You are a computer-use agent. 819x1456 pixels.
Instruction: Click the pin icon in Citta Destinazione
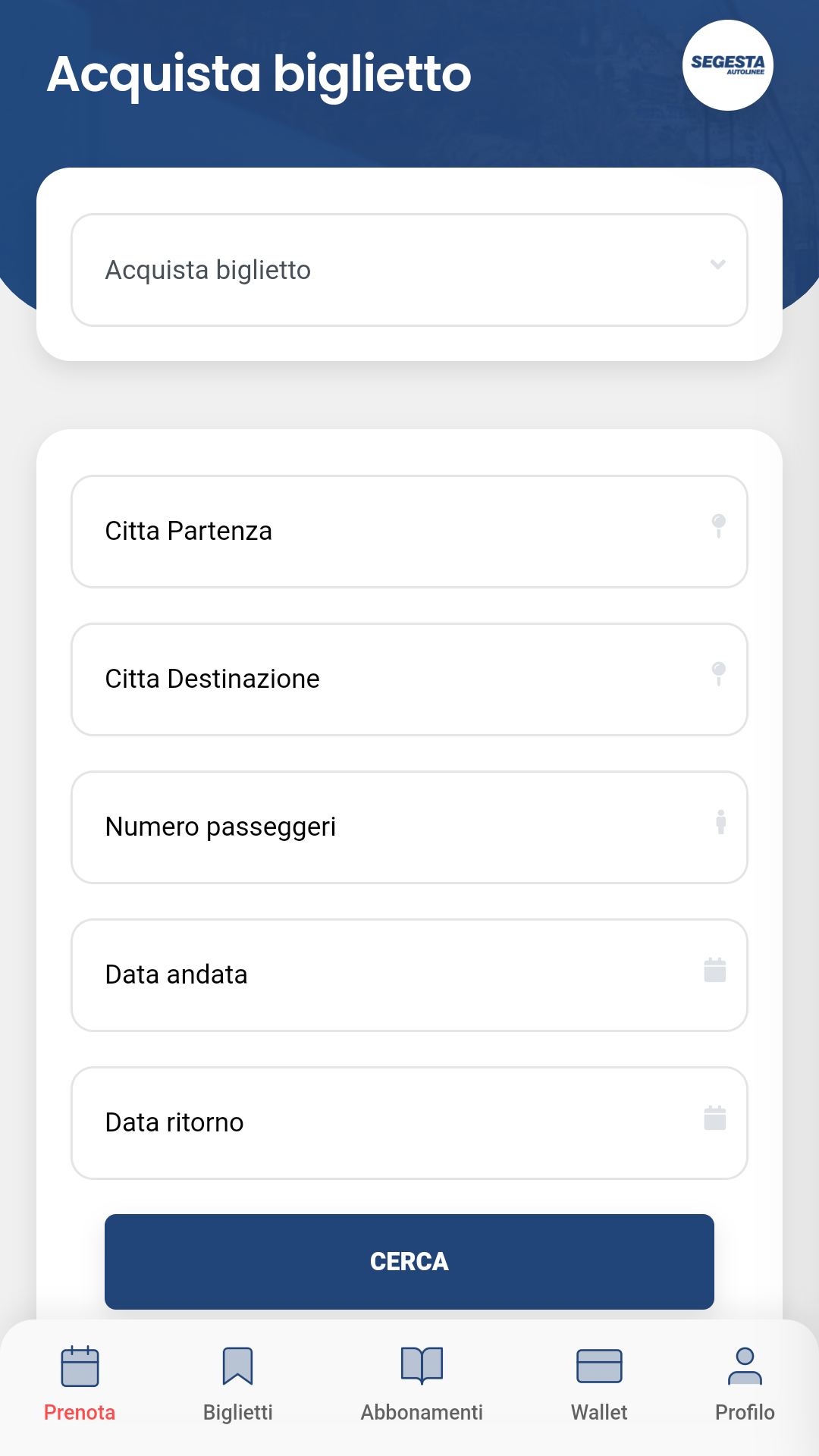pos(718,673)
